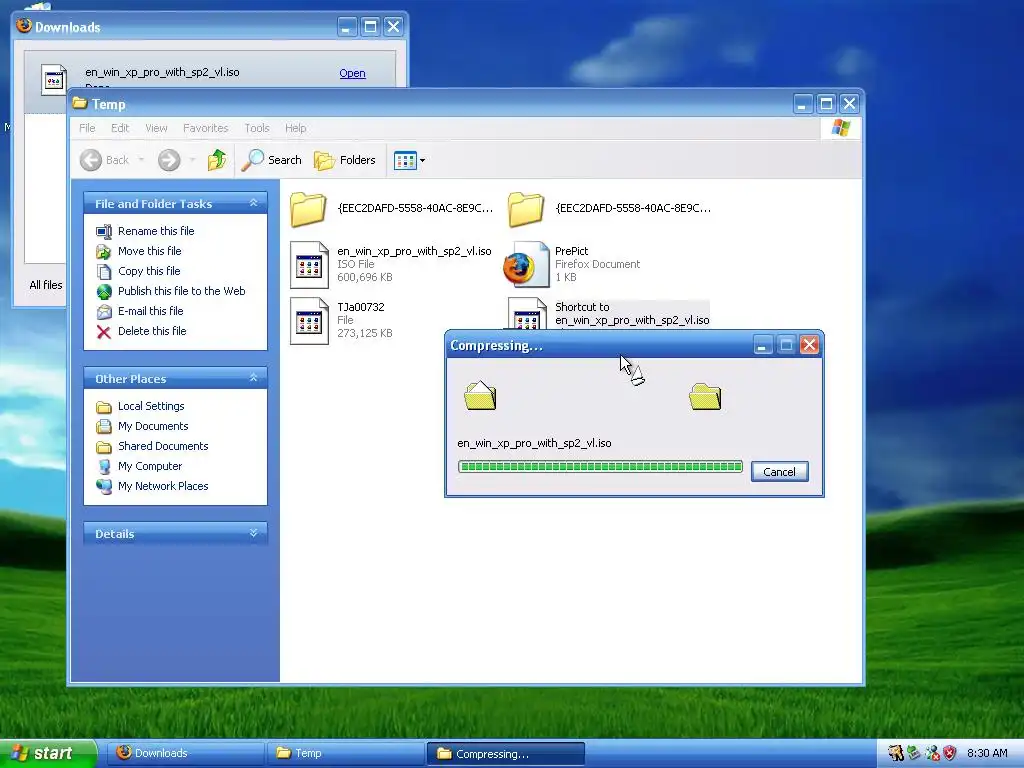This screenshot has height=768, width=1024.
Task: Open the Start menu
Action: (x=48, y=753)
